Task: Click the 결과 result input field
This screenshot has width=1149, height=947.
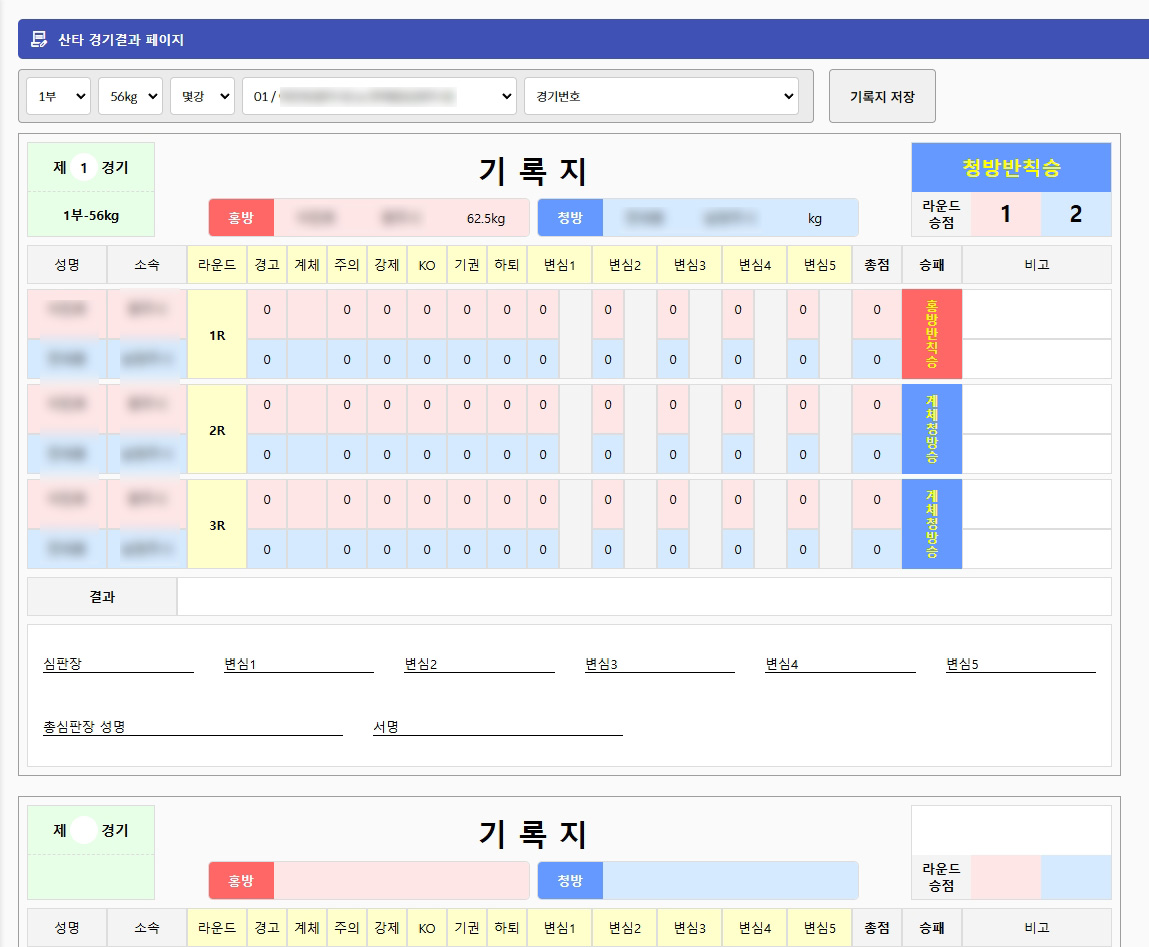Action: tap(643, 597)
